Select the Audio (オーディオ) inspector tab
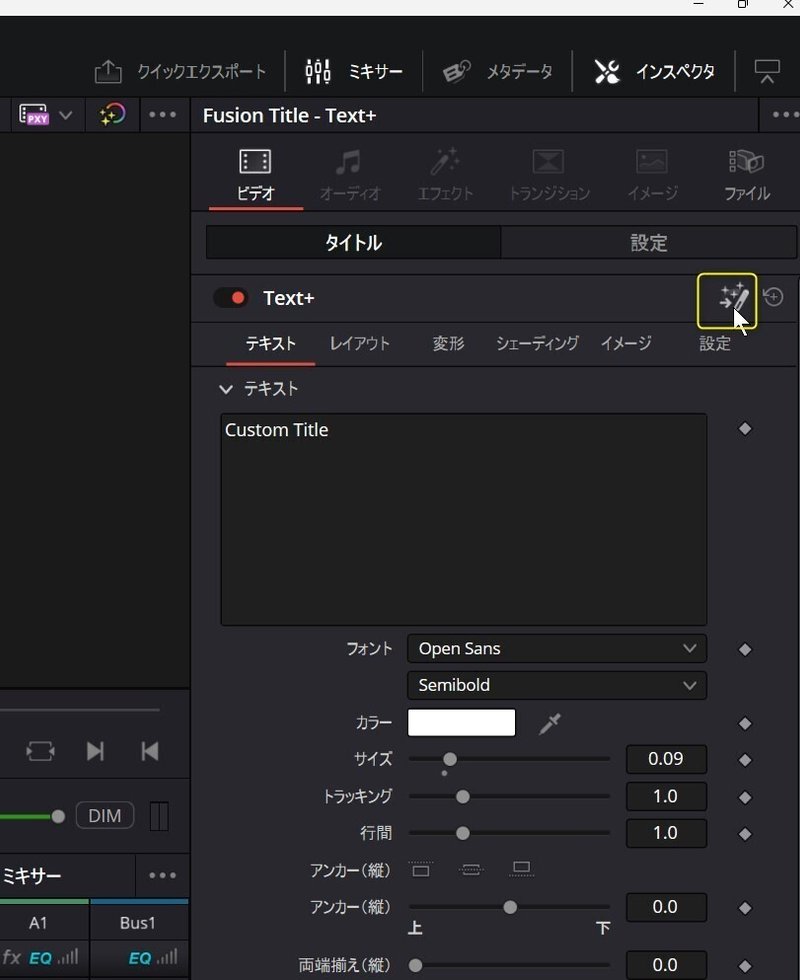Screen dimensions: 800x980 (350, 176)
